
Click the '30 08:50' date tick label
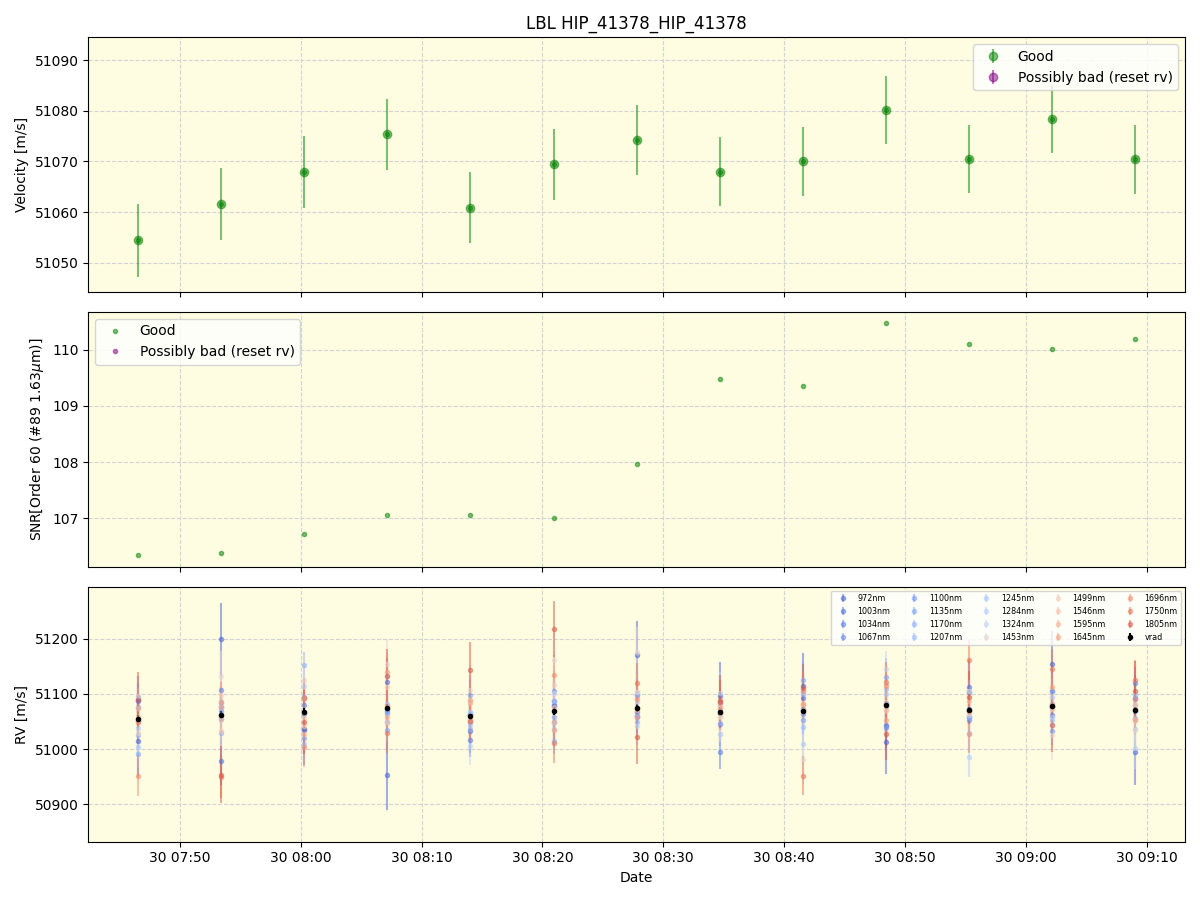tap(906, 857)
